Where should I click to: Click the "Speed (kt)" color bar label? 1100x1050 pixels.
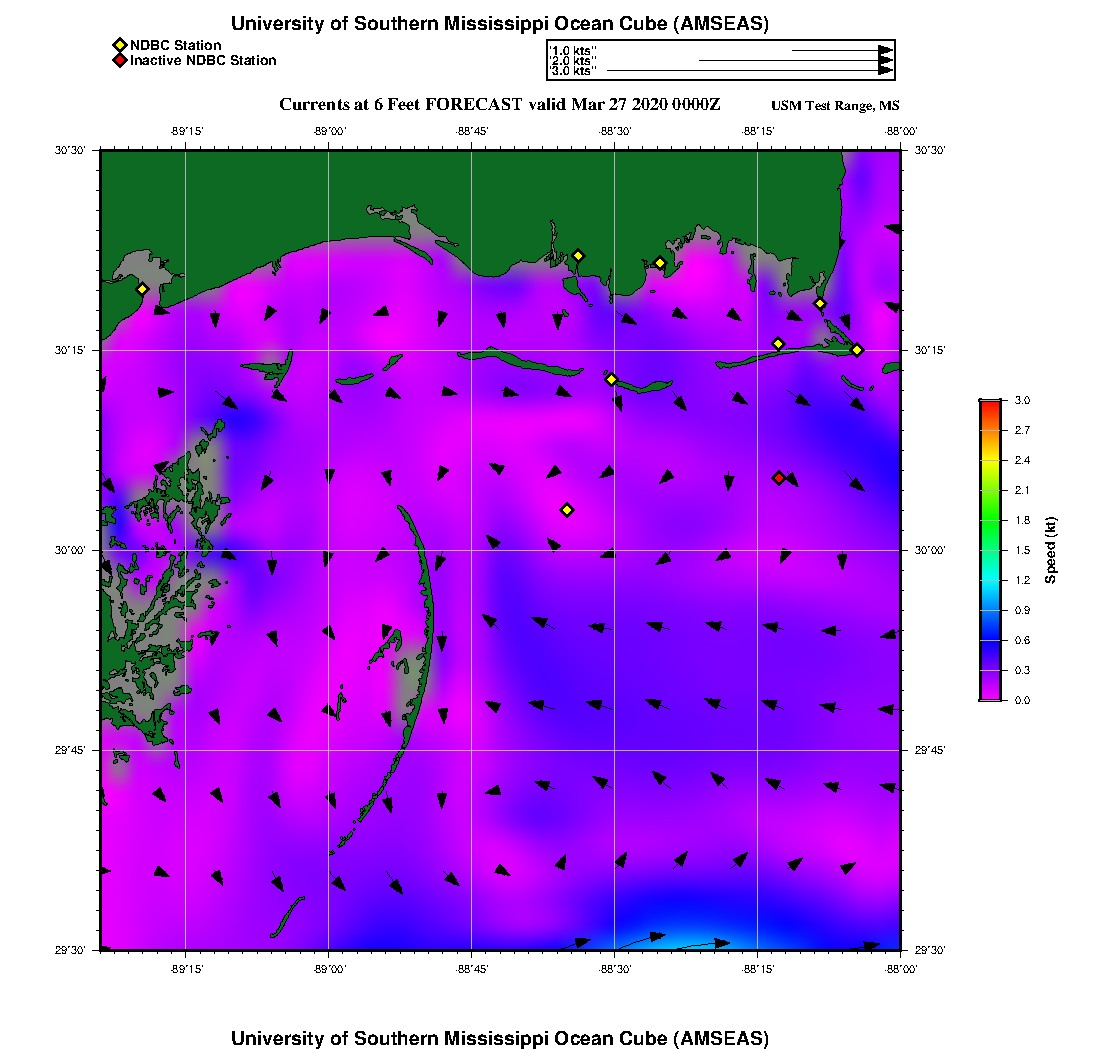(x=1051, y=550)
